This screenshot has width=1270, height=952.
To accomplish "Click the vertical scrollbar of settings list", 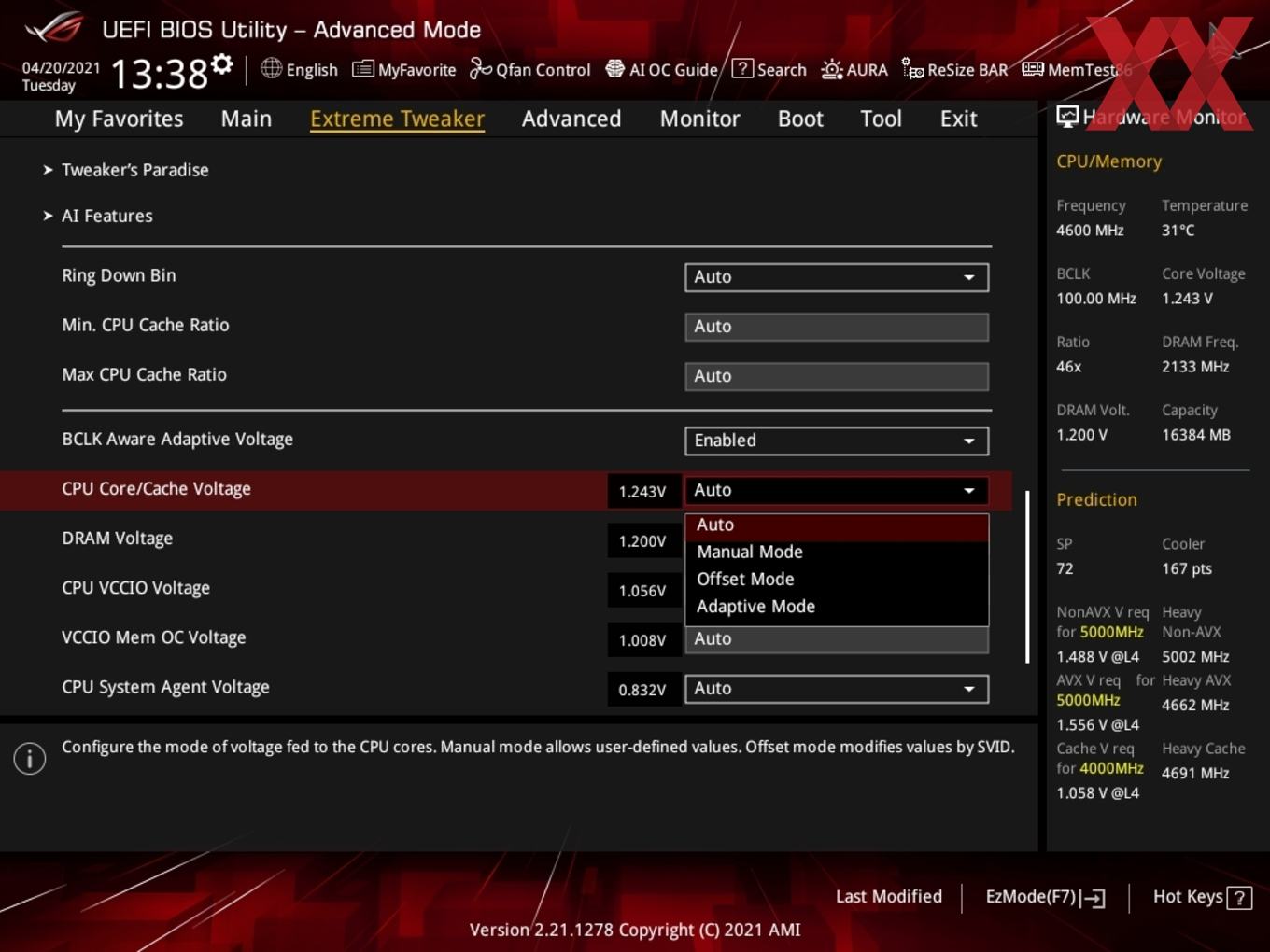I will pos(1027,577).
